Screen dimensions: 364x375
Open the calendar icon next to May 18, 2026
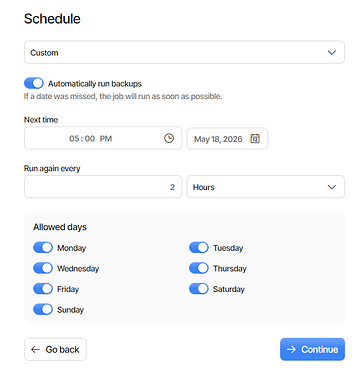click(x=255, y=138)
